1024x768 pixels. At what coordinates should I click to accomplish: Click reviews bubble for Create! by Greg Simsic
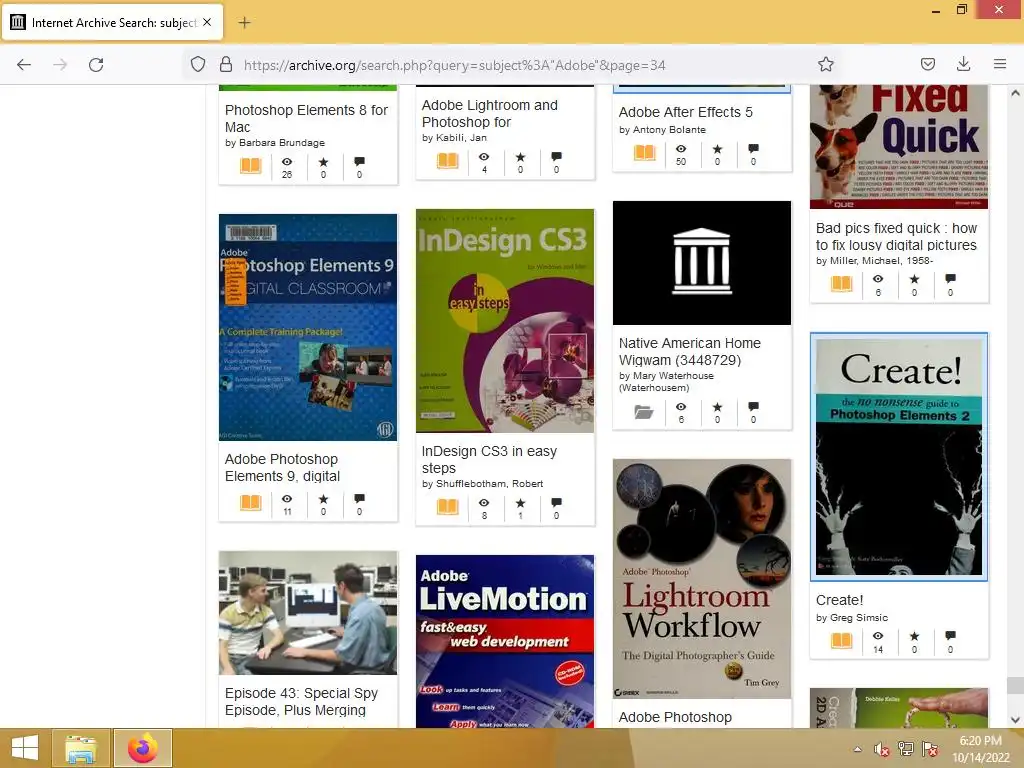950,635
